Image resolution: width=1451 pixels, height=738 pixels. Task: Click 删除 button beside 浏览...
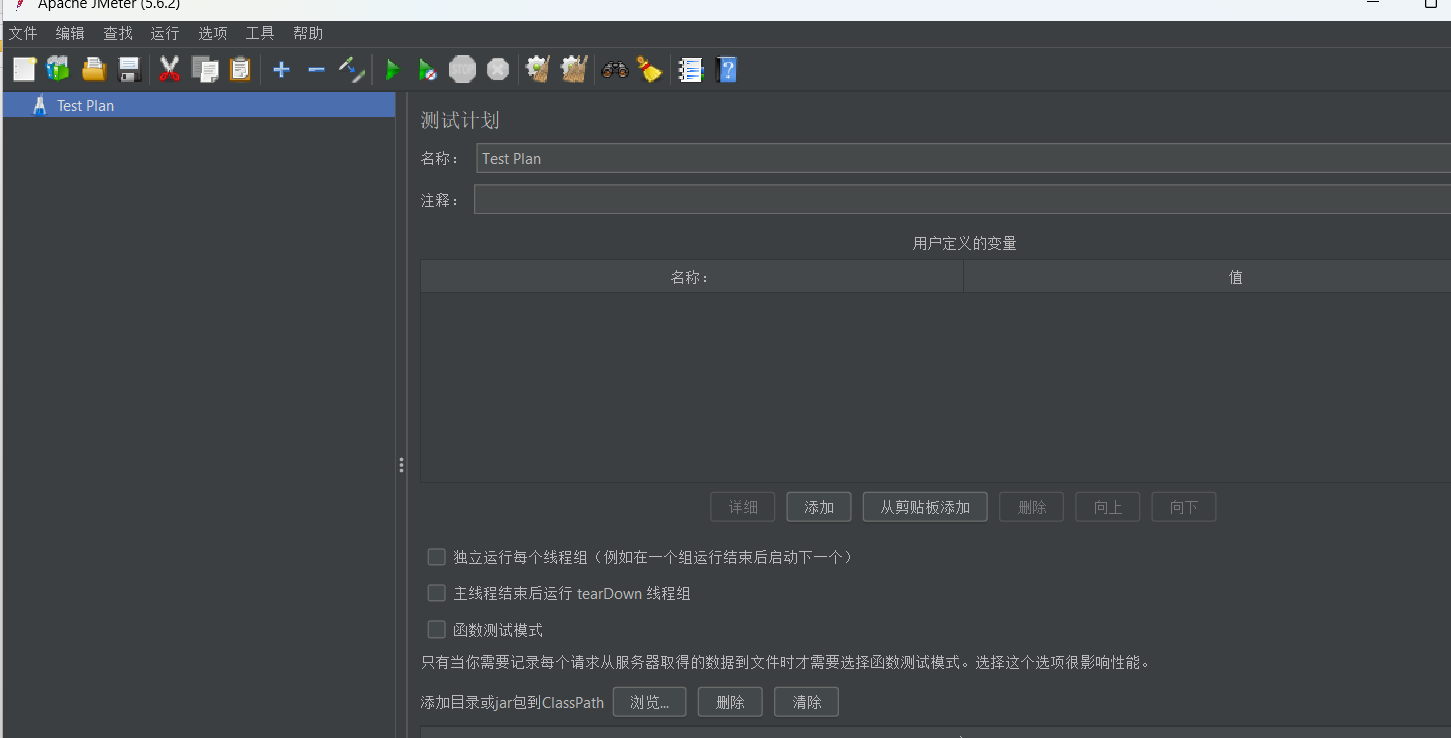(730, 702)
